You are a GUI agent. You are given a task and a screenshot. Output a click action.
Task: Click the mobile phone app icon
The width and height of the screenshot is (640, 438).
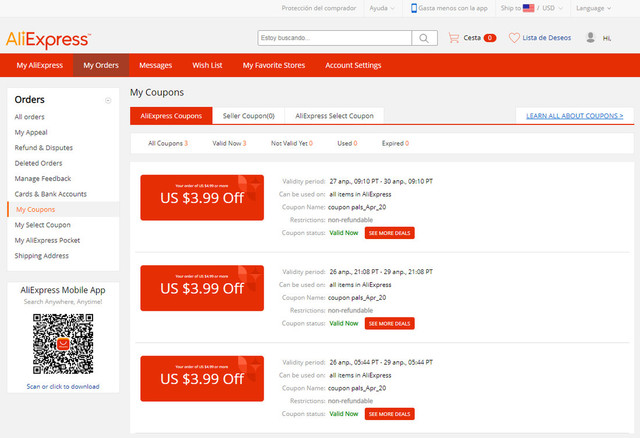(x=413, y=8)
